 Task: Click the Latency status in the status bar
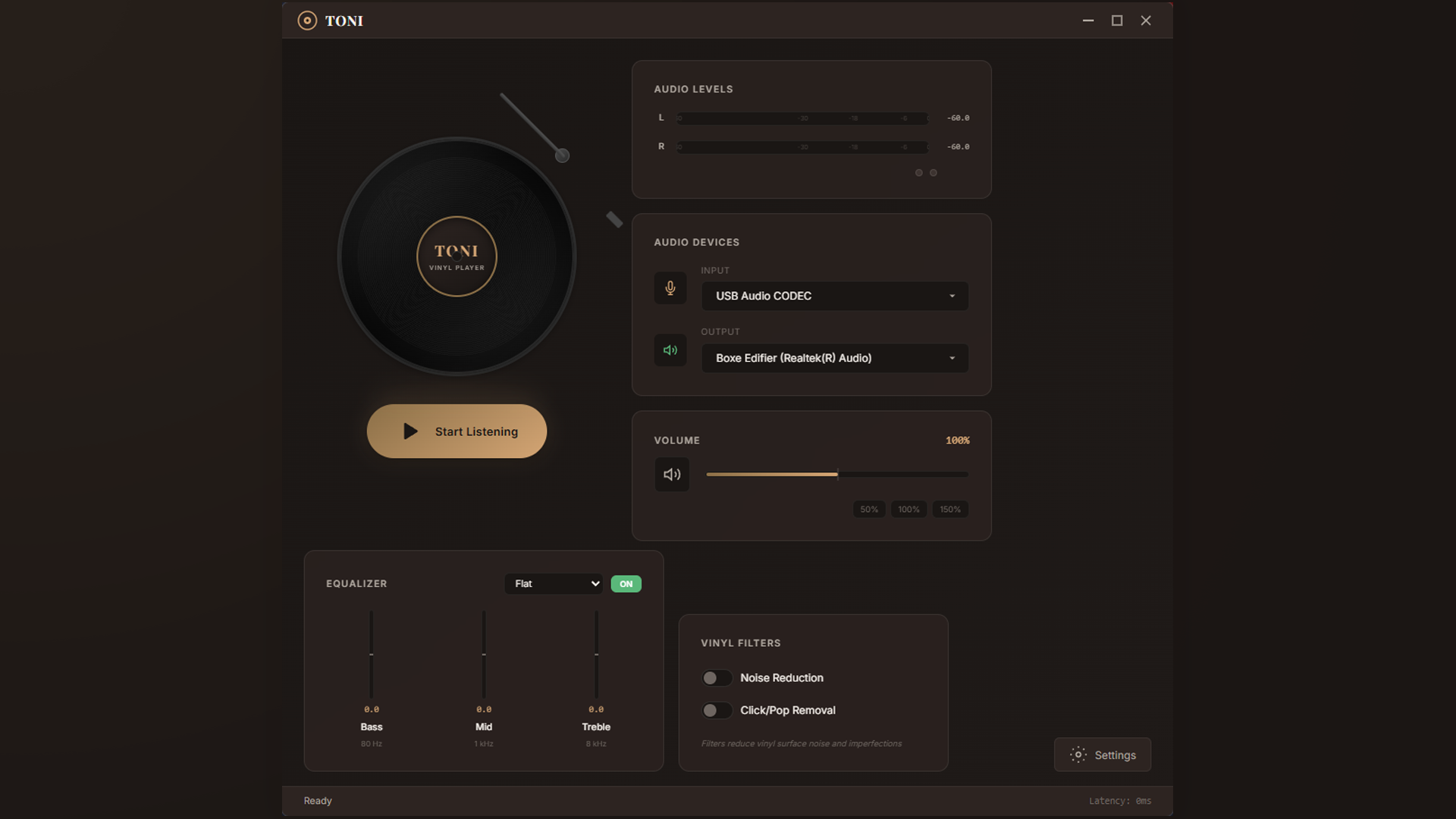[1119, 800]
